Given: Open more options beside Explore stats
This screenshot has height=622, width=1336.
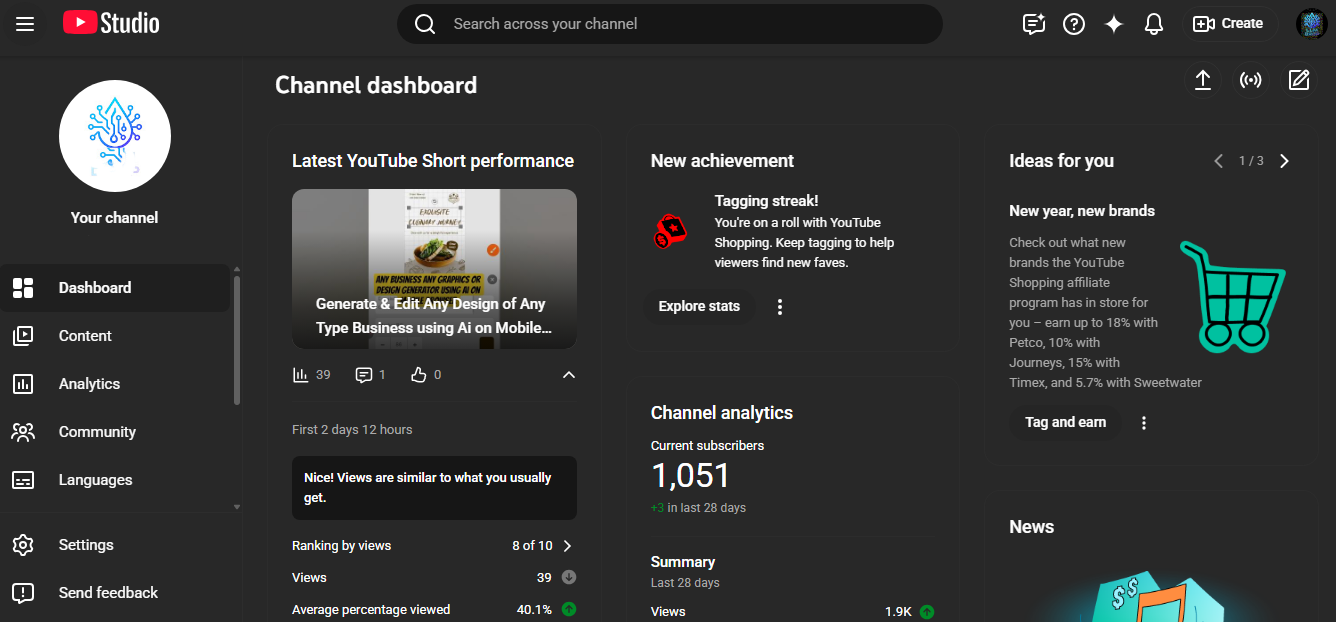Looking at the screenshot, I should pos(780,307).
